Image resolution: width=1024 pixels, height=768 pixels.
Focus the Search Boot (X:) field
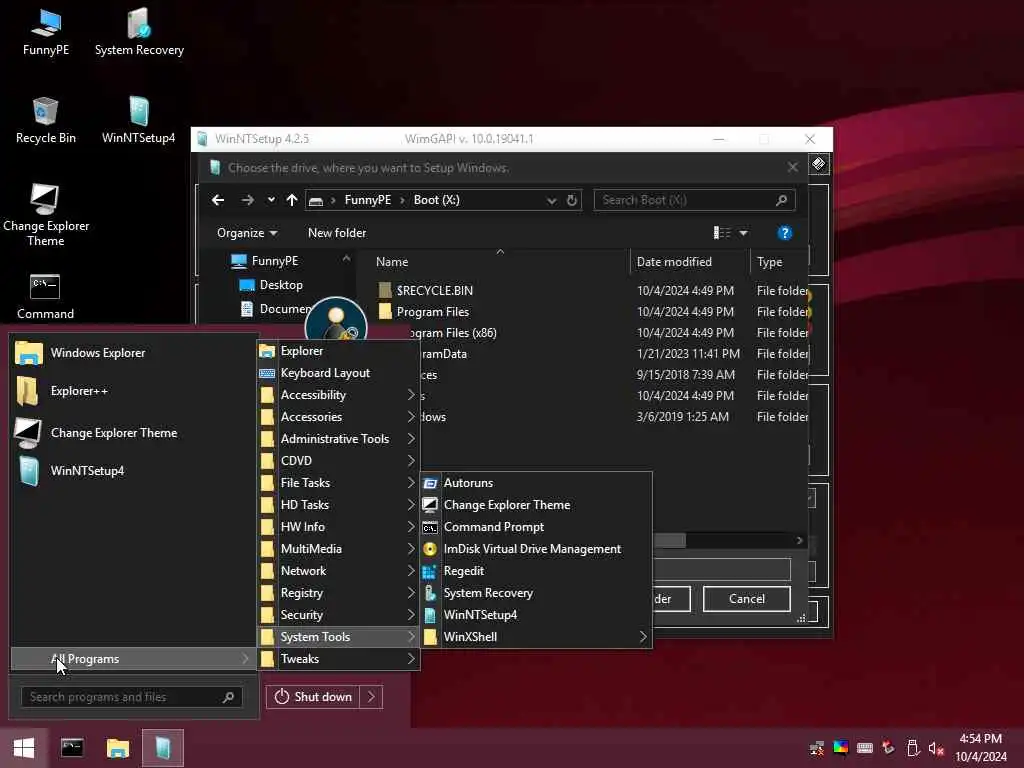(x=694, y=200)
